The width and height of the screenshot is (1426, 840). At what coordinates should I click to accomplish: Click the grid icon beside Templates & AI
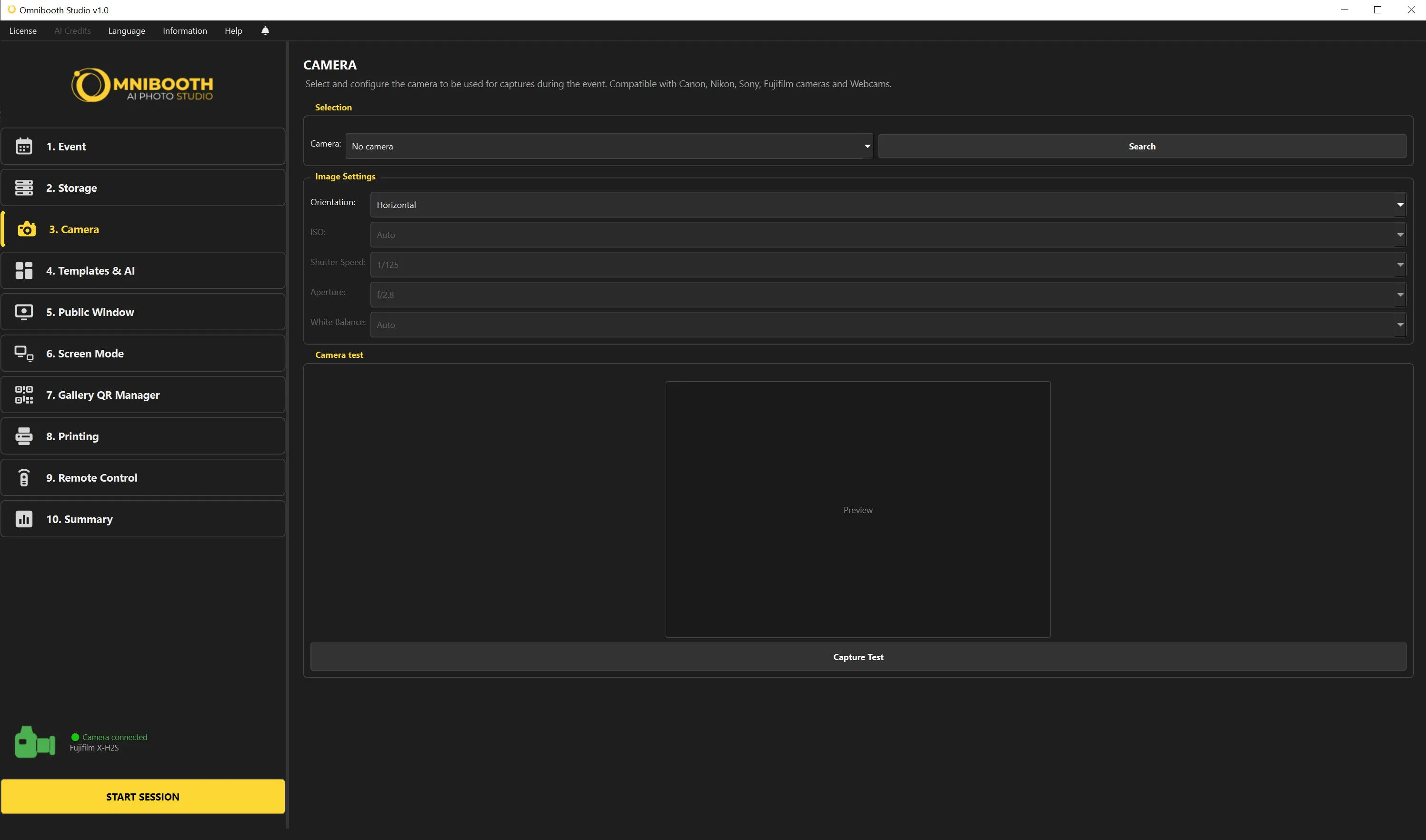pyautogui.click(x=24, y=271)
